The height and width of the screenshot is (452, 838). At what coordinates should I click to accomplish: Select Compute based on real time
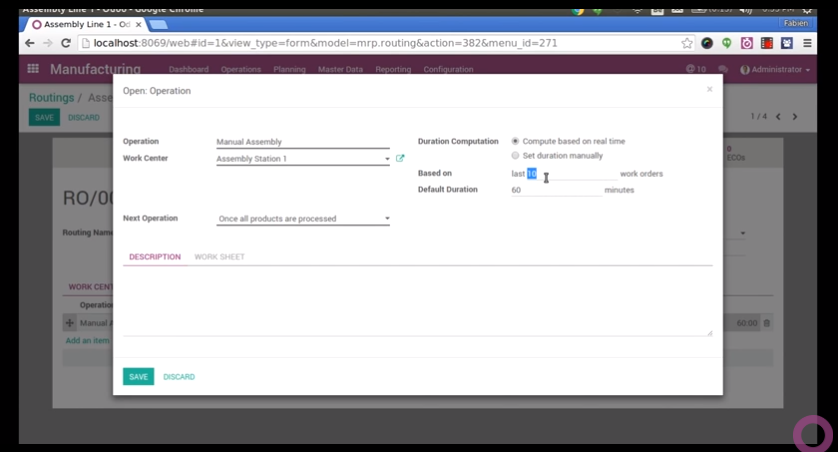coord(515,141)
